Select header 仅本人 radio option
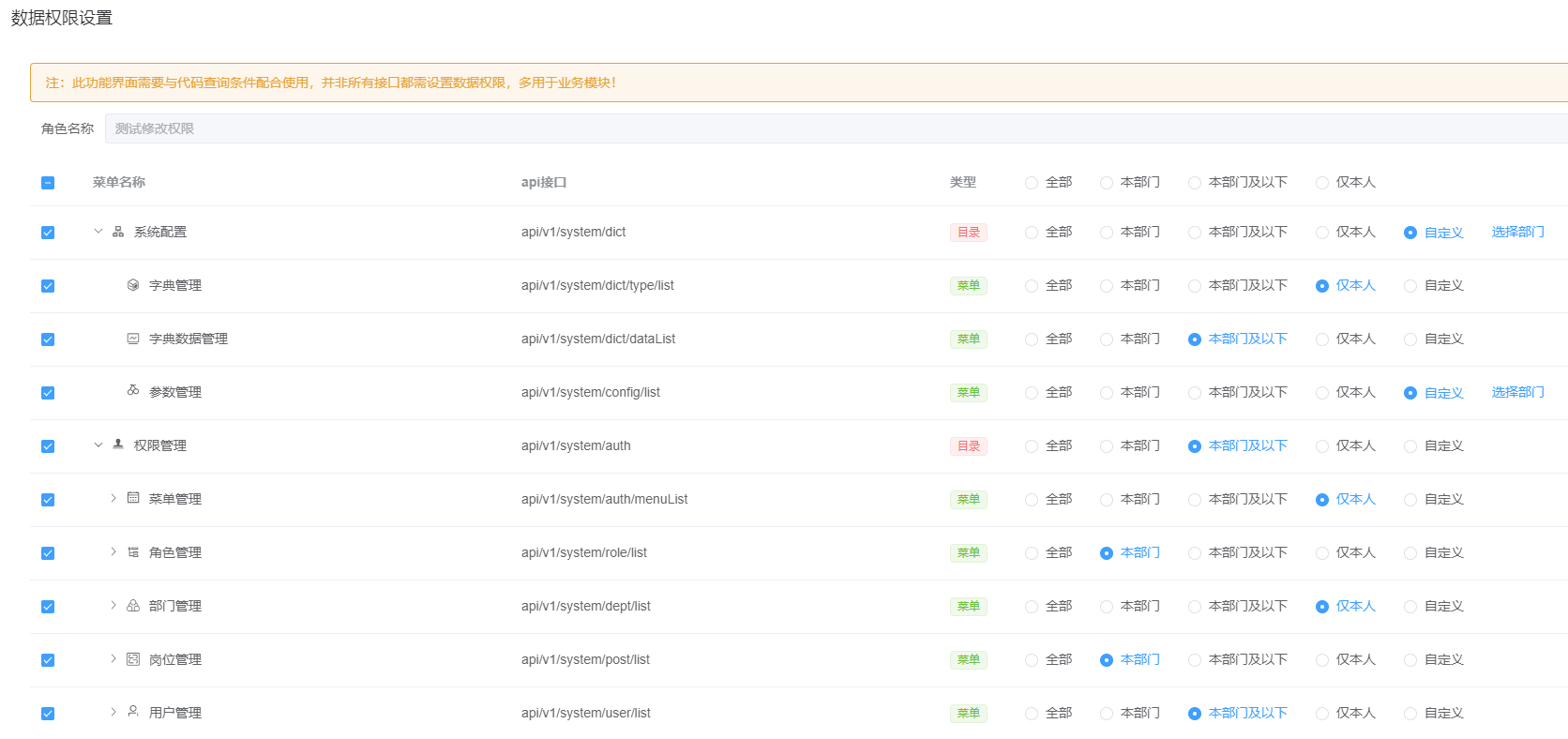The height and width of the screenshot is (739, 1568). [x=1322, y=183]
